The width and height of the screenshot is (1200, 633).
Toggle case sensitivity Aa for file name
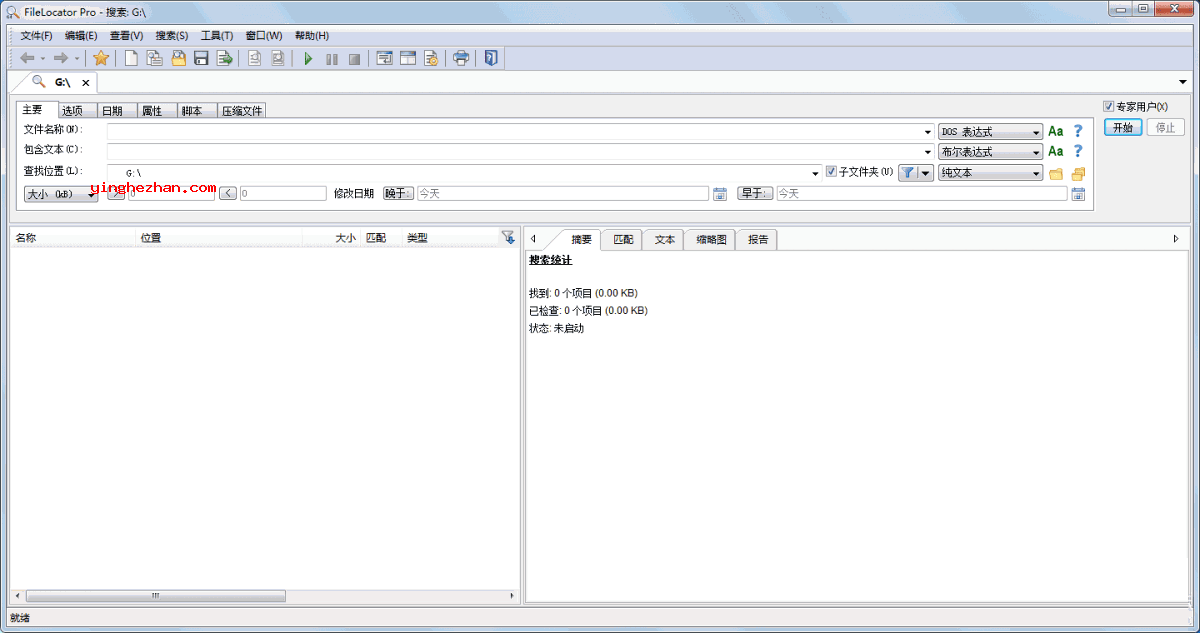(1055, 131)
